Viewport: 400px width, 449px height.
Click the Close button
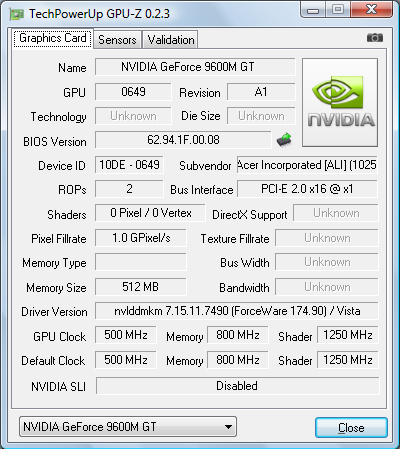pyautogui.click(x=351, y=428)
